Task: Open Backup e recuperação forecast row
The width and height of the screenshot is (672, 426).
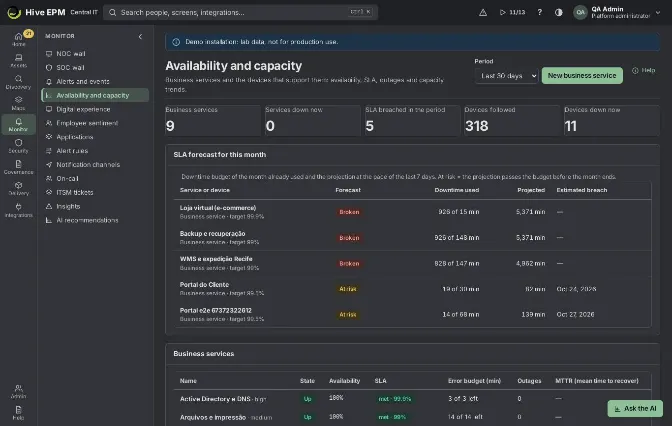Action: [x=412, y=238]
